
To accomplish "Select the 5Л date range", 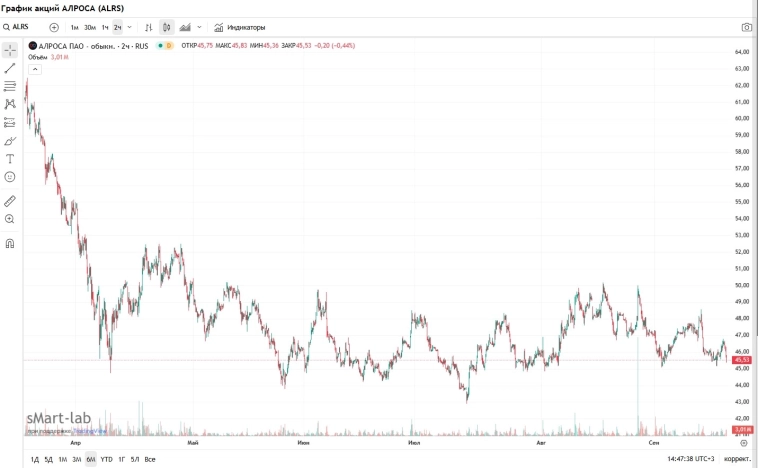I will pos(135,459).
